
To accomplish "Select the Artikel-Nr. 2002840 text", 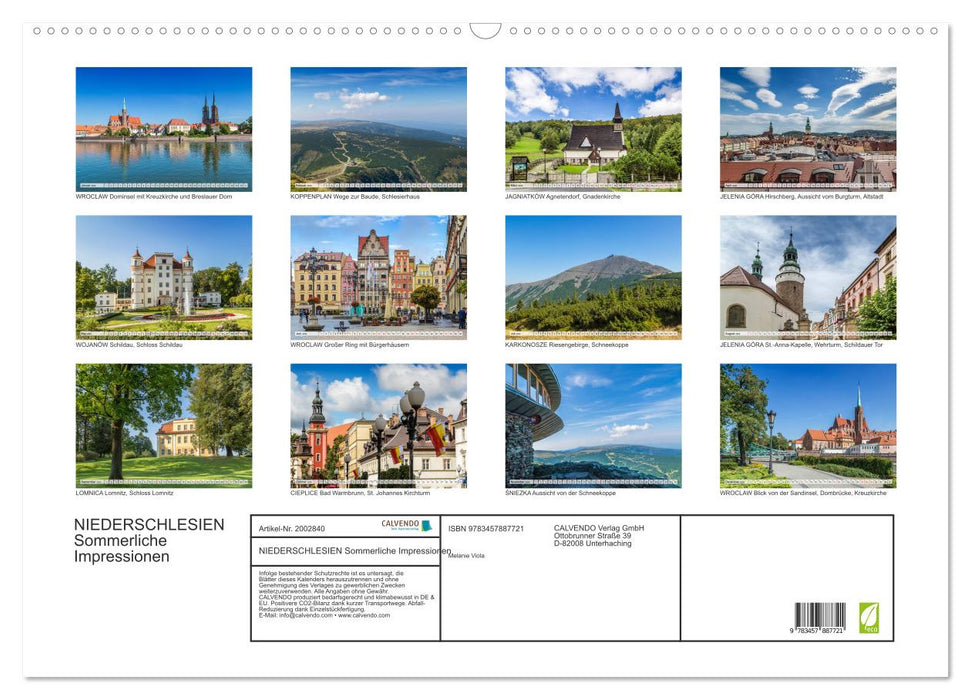I will (292, 529).
